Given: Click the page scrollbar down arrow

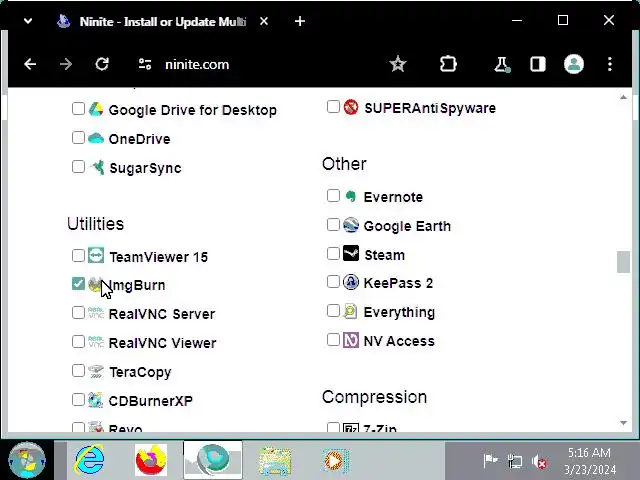Looking at the screenshot, I should [623, 423].
